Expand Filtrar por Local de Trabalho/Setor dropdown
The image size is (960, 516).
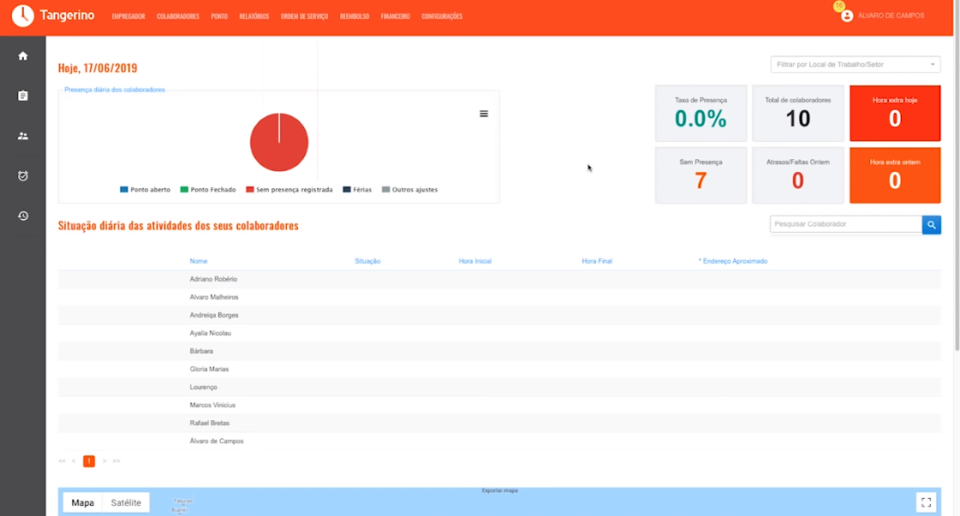tap(855, 64)
